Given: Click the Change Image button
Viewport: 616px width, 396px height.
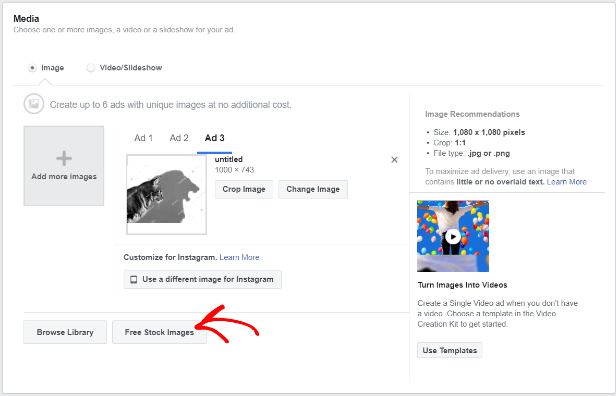Looking at the screenshot, I should 313,189.
